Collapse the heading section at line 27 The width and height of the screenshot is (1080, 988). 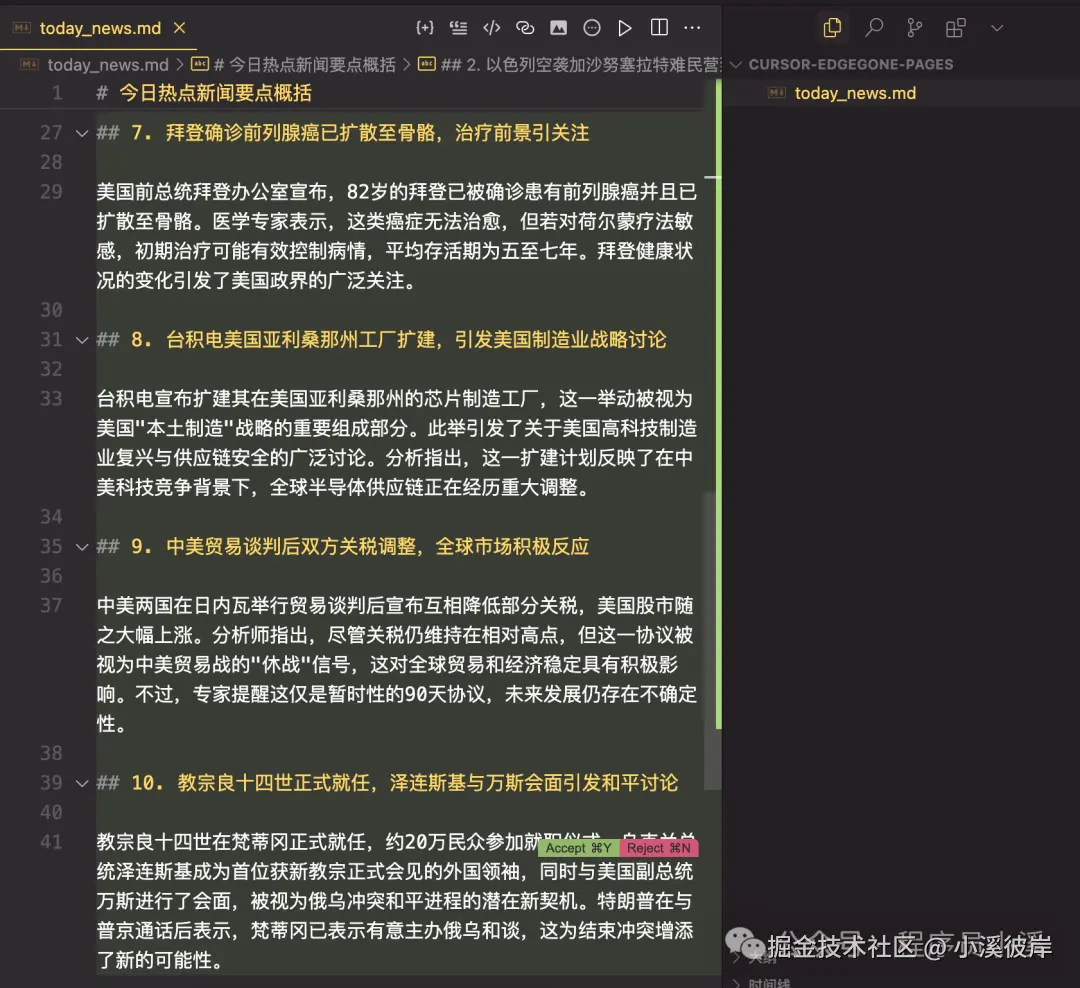pos(81,132)
